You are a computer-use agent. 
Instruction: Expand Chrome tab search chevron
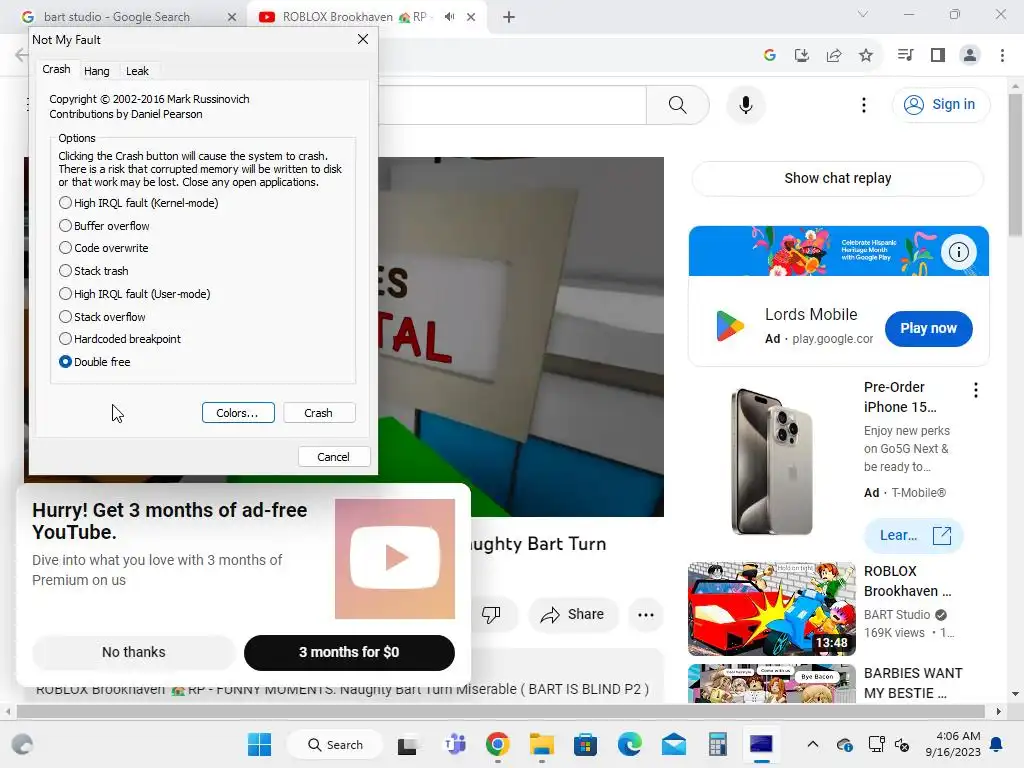coord(863,14)
